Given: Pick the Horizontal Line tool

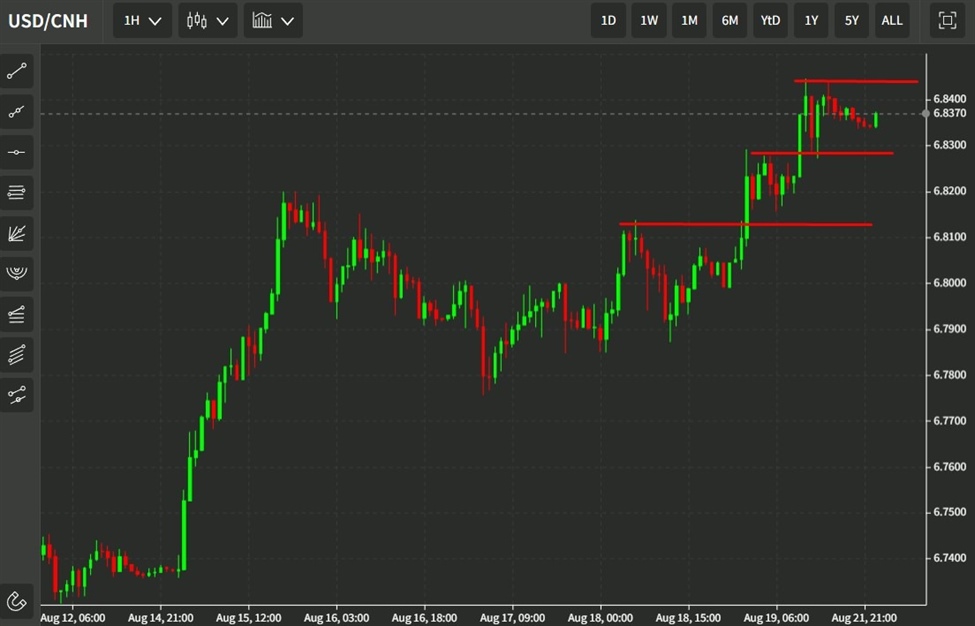Looking at the screenshot, I should (x=17, y=151).
